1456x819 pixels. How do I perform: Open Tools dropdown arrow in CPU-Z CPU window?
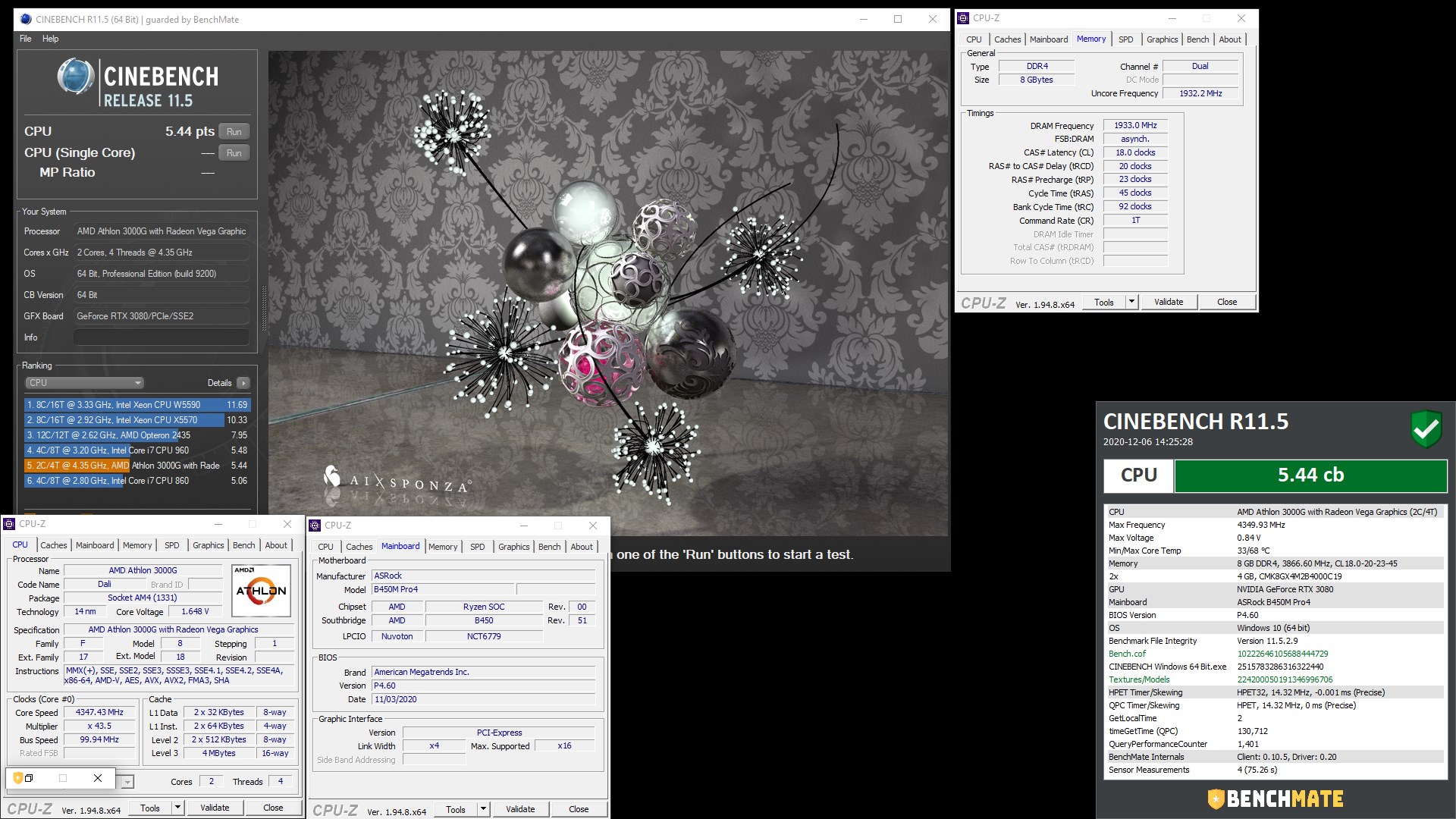tap(177, 808)
